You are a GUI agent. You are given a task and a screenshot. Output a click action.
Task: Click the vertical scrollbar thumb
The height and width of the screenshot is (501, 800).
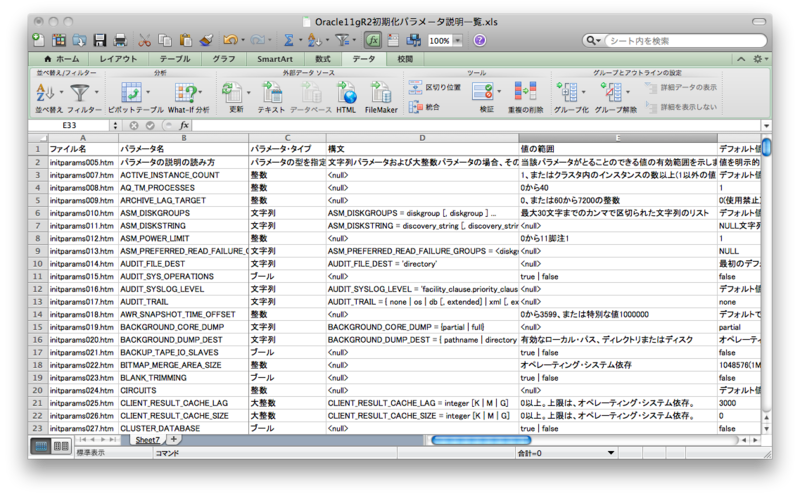766,146
